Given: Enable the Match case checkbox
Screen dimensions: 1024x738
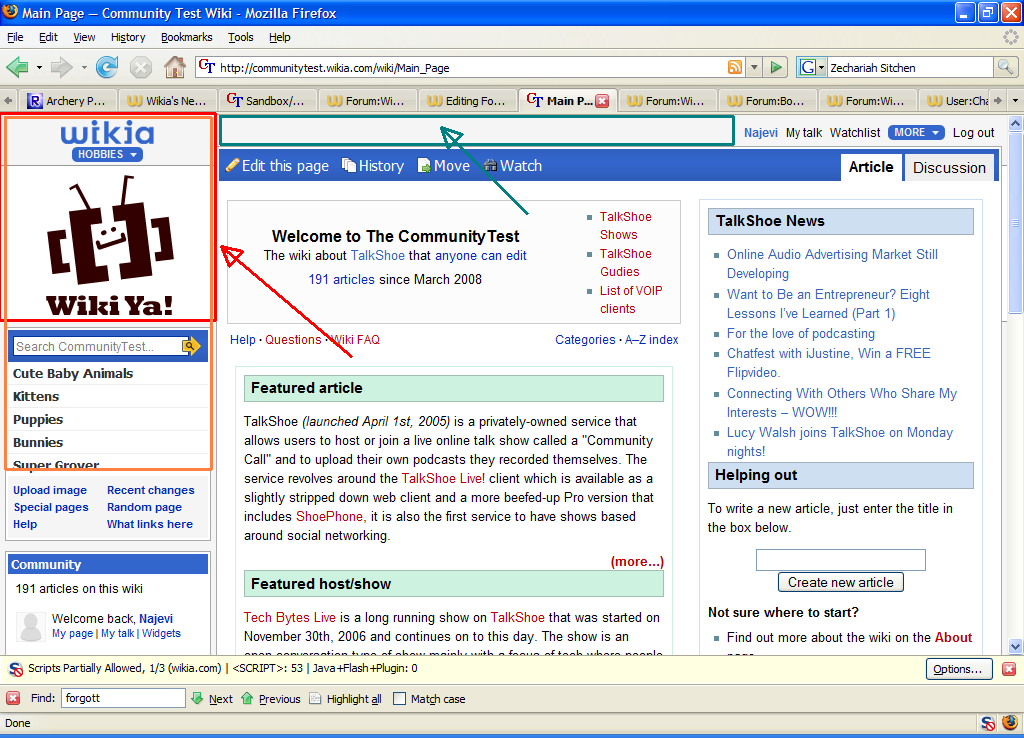Looking at the screenshot, I should 399,699.
